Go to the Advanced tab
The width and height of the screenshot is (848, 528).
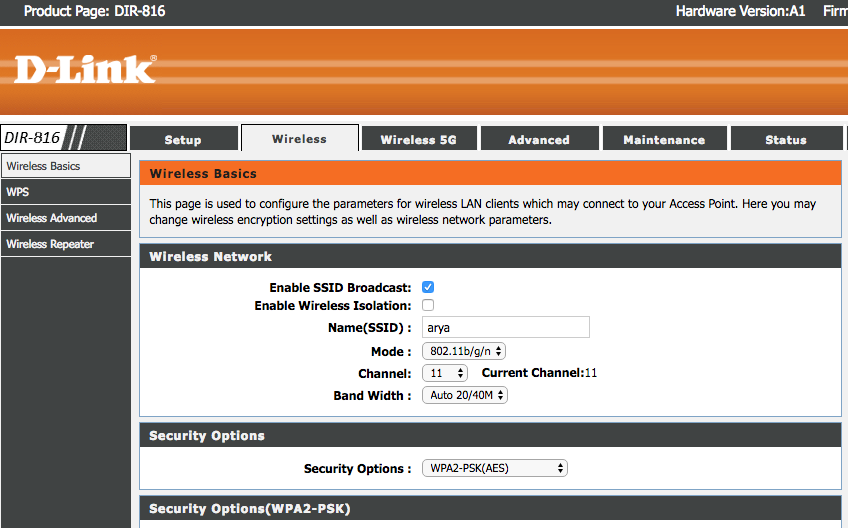pos(538,140)
